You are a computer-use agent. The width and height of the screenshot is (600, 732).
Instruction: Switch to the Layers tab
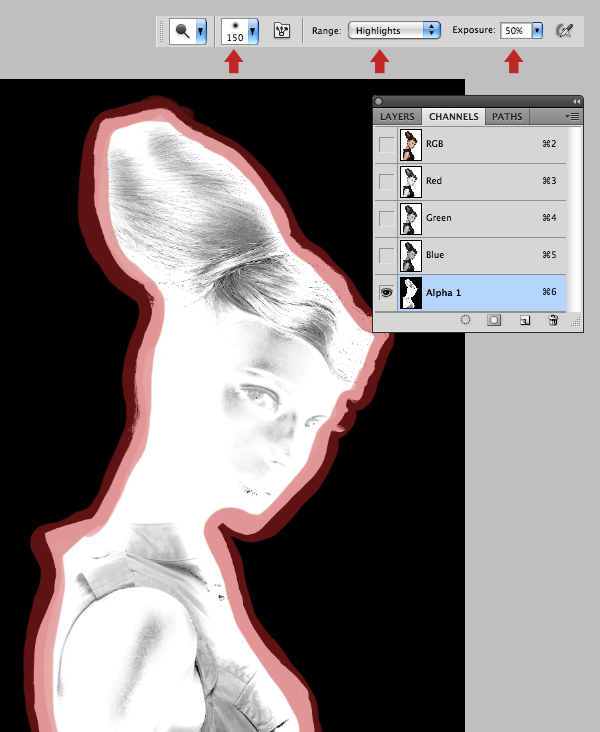(x=397, y=117)
